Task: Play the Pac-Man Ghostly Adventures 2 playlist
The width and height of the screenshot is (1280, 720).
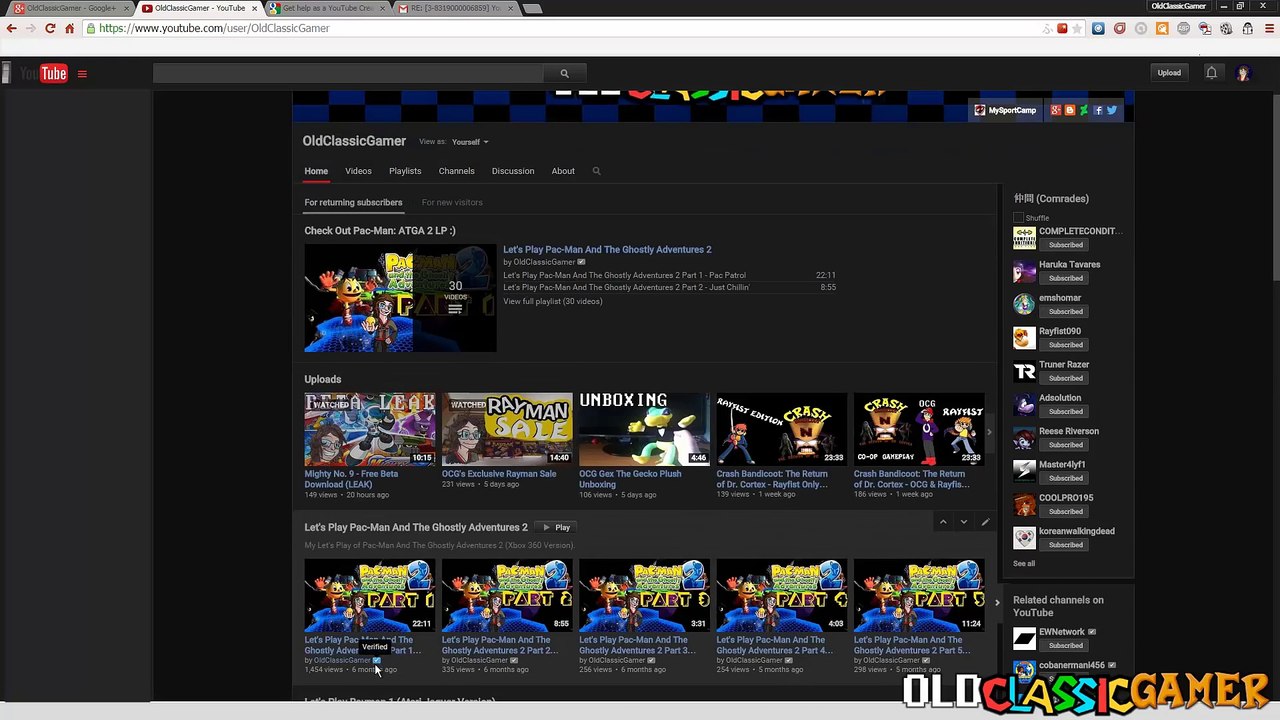Action: 556,527
